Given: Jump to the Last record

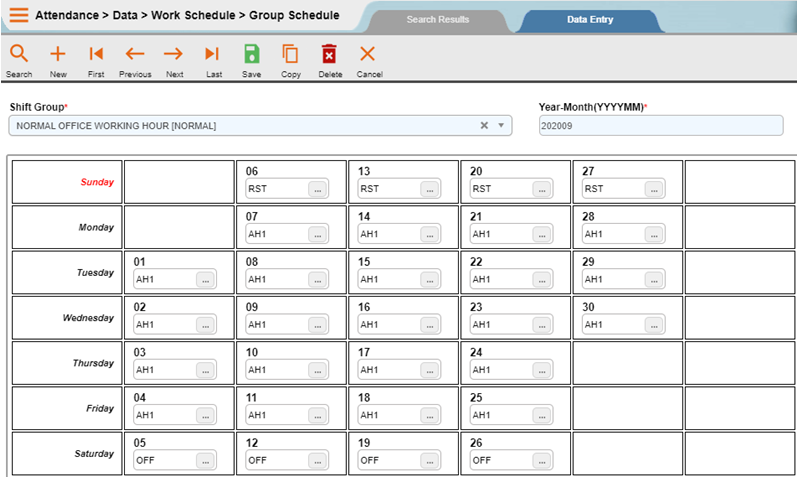Looking at the screenshot, I should click(x=213, y=55).
